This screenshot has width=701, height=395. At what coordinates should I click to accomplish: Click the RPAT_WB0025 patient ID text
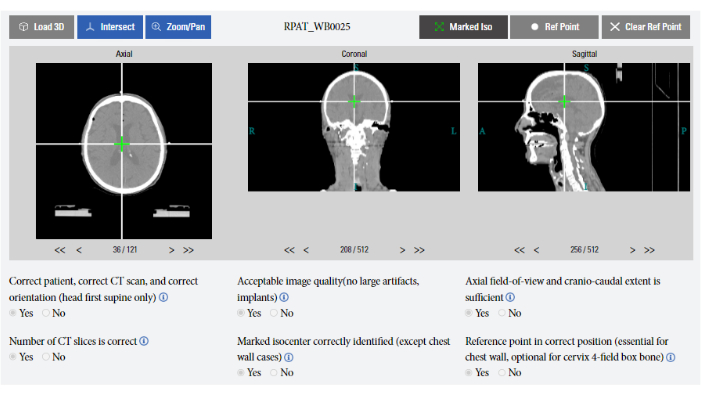point(317,27)
